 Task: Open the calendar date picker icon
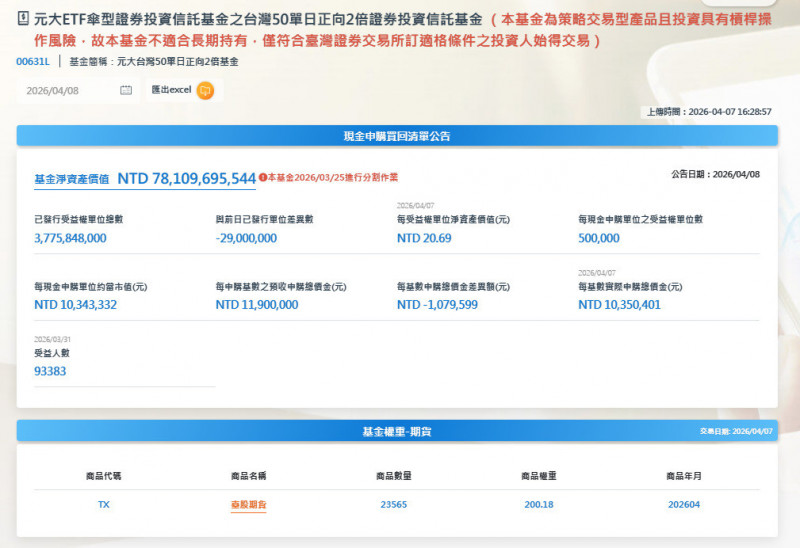(x=126, y=90)
